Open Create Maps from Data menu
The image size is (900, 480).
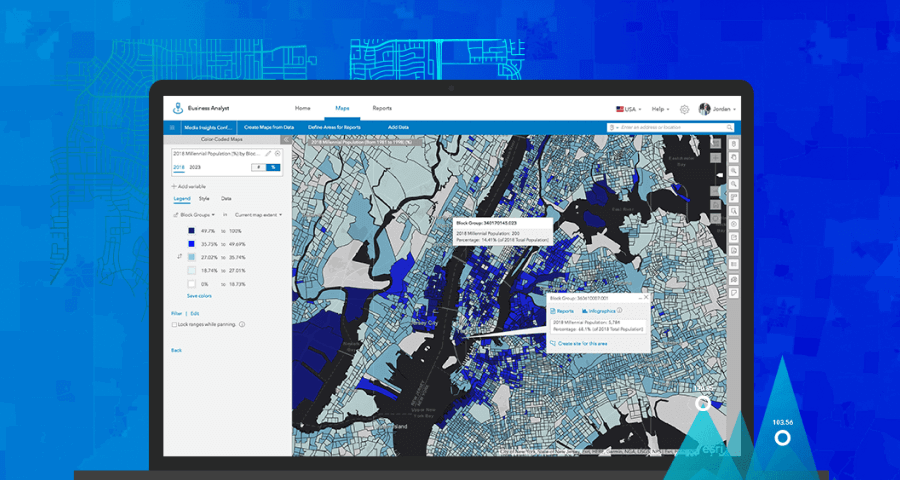269,127
